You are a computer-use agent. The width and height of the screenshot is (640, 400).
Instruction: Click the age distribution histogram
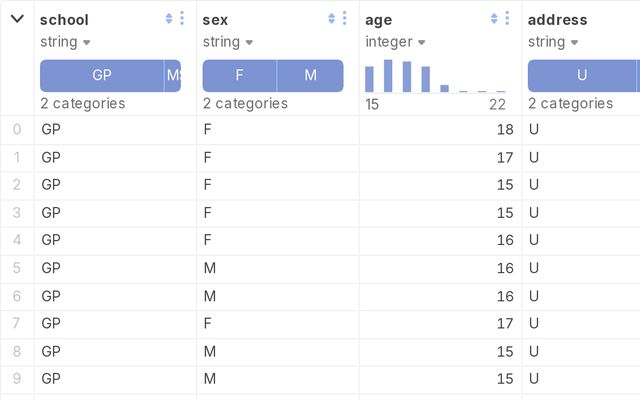(x=435, y=77)
